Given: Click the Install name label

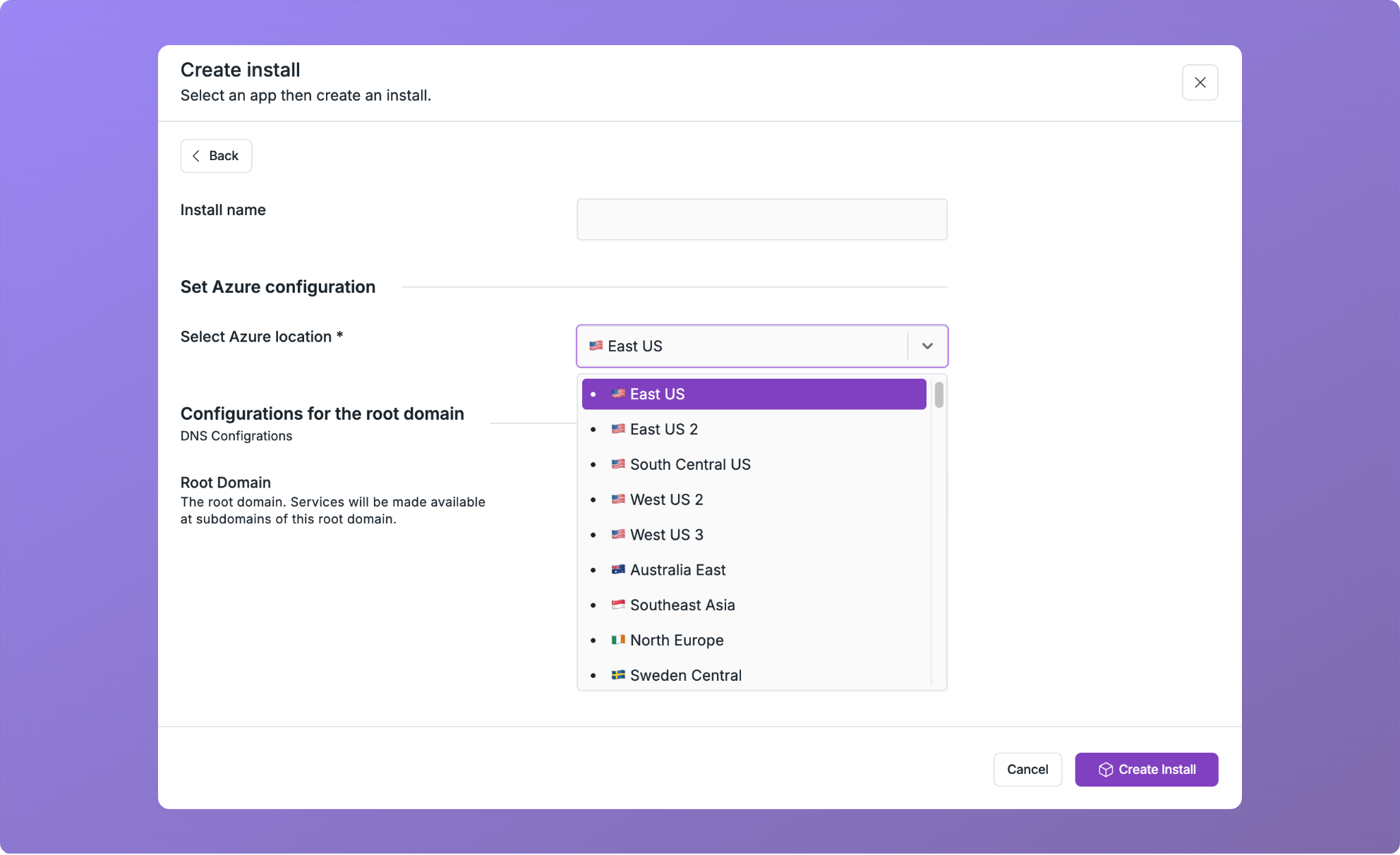Looking at the screenshot, I should coord(223,210).
